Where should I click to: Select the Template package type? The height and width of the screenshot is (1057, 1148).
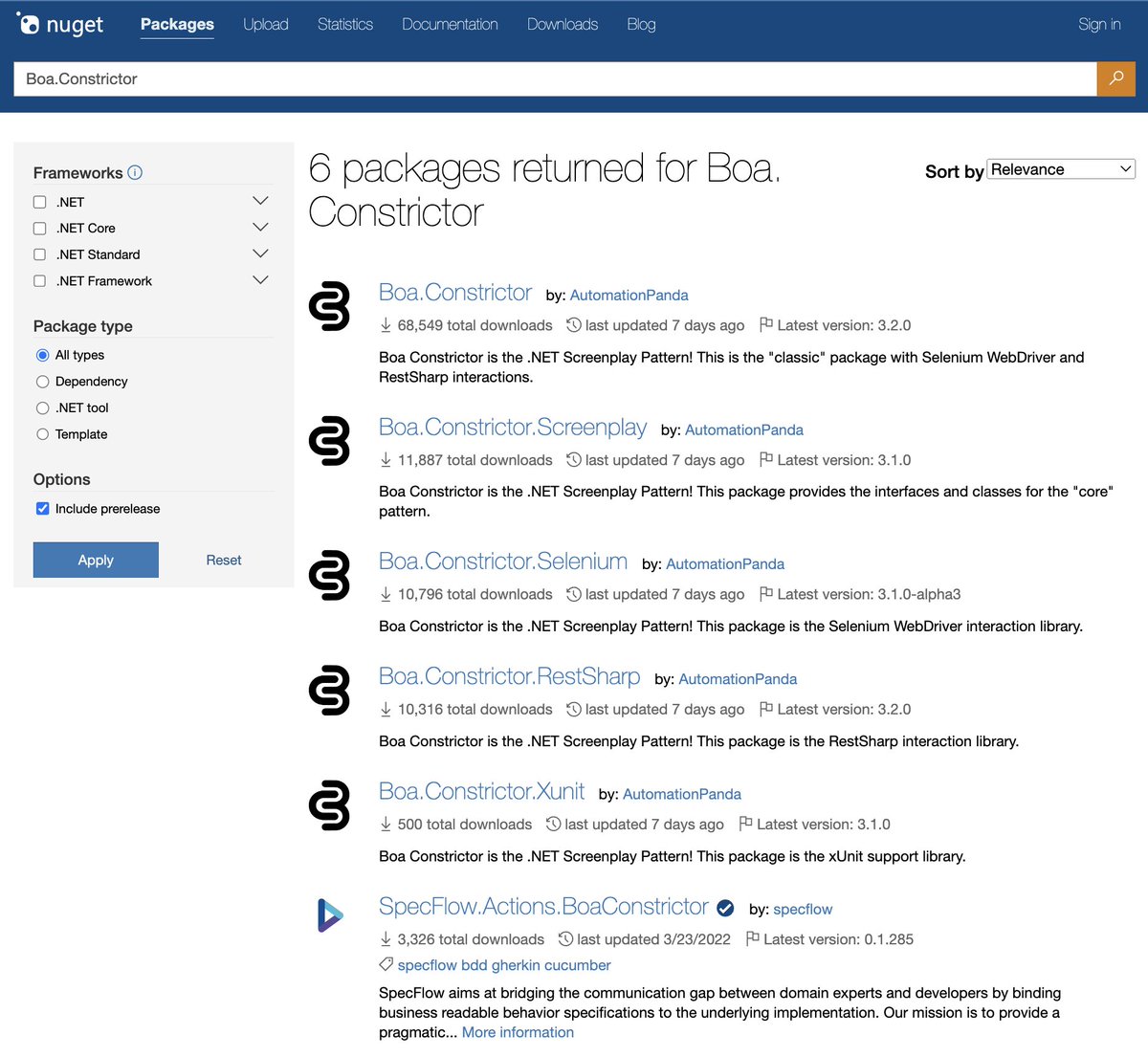point(42,434)
